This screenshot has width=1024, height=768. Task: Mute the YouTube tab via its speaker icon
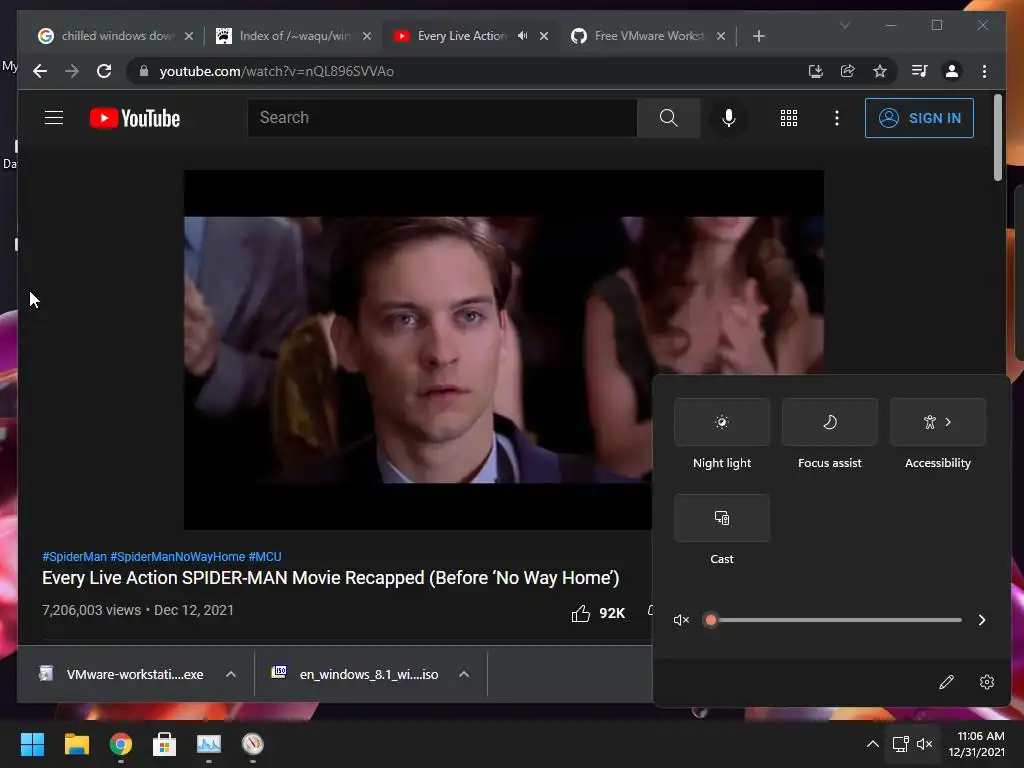pyautogui.click(x=522, y=36)
